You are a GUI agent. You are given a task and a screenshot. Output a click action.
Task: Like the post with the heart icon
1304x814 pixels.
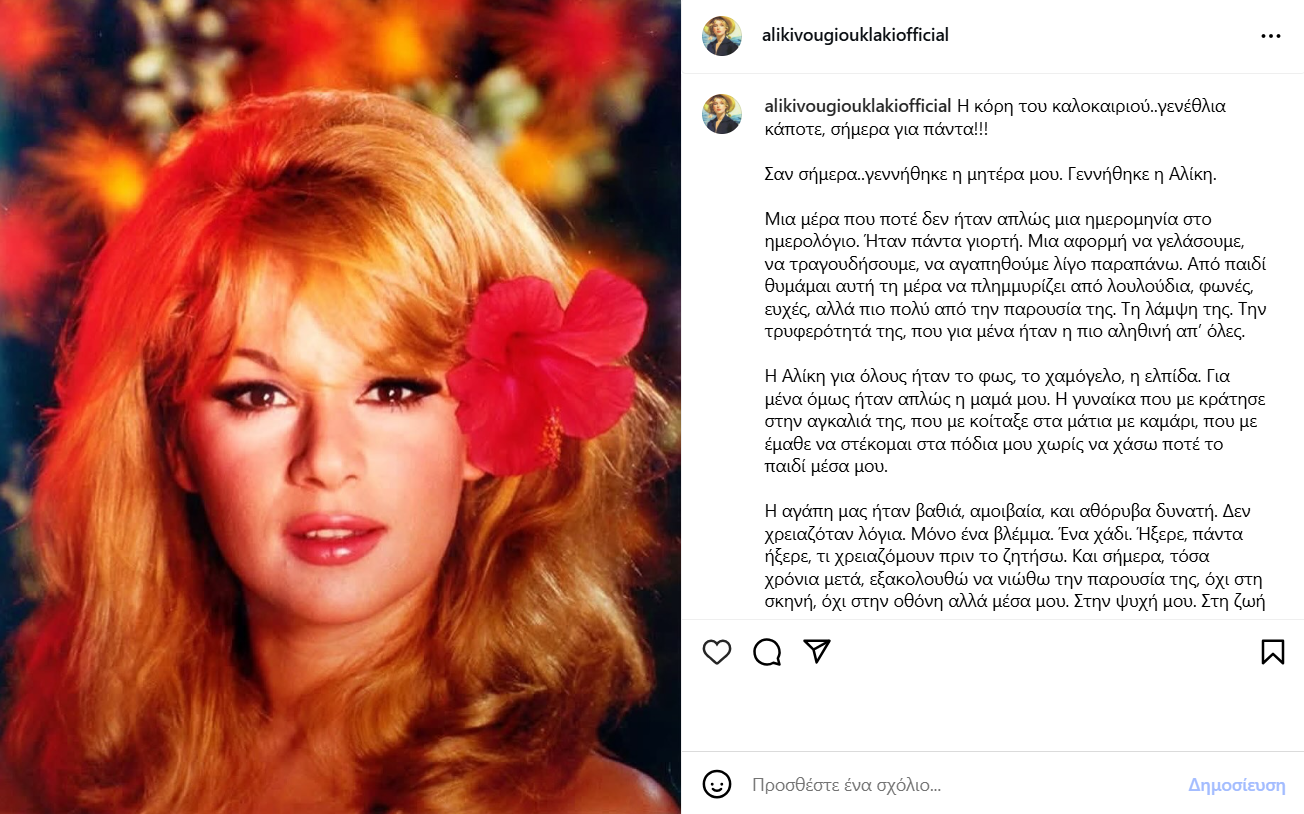(717, 652)
